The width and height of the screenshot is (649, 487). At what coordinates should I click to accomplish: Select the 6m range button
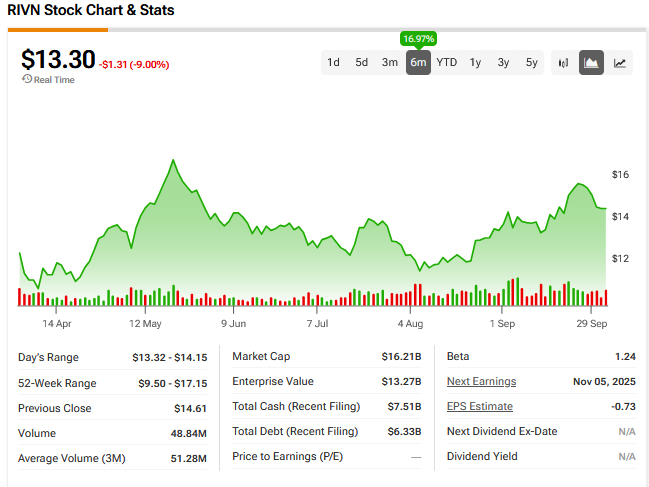[x=418, y=62]
